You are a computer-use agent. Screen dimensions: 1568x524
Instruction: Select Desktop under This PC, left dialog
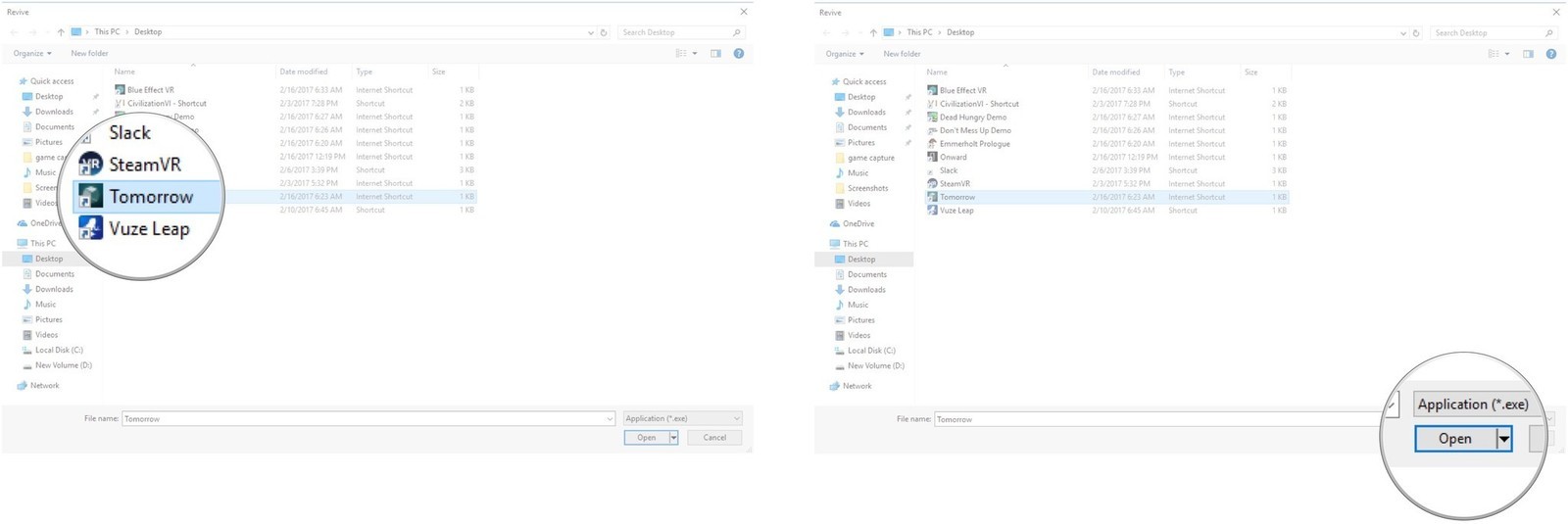[50, 259]
